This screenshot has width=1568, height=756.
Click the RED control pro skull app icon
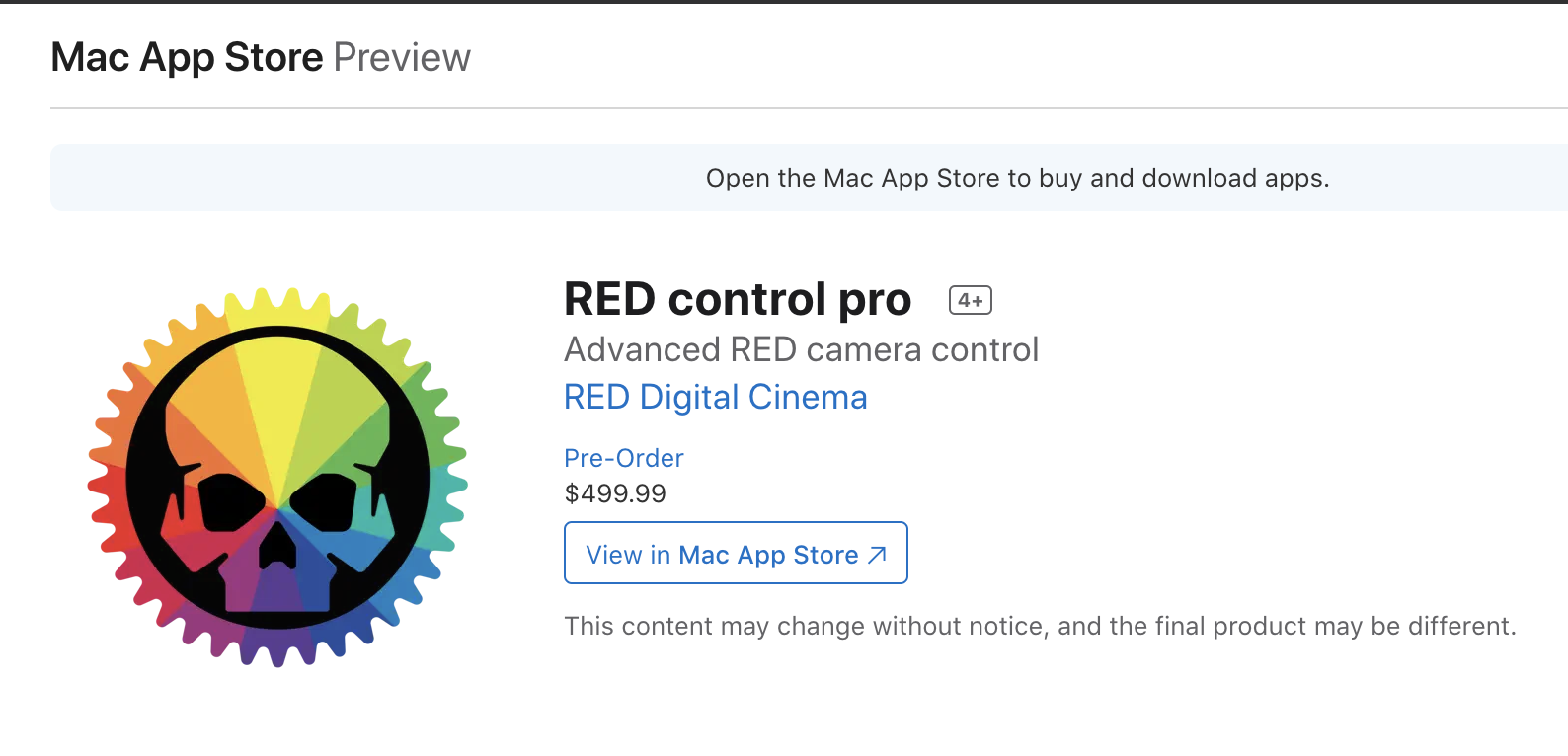pos(277,477)
